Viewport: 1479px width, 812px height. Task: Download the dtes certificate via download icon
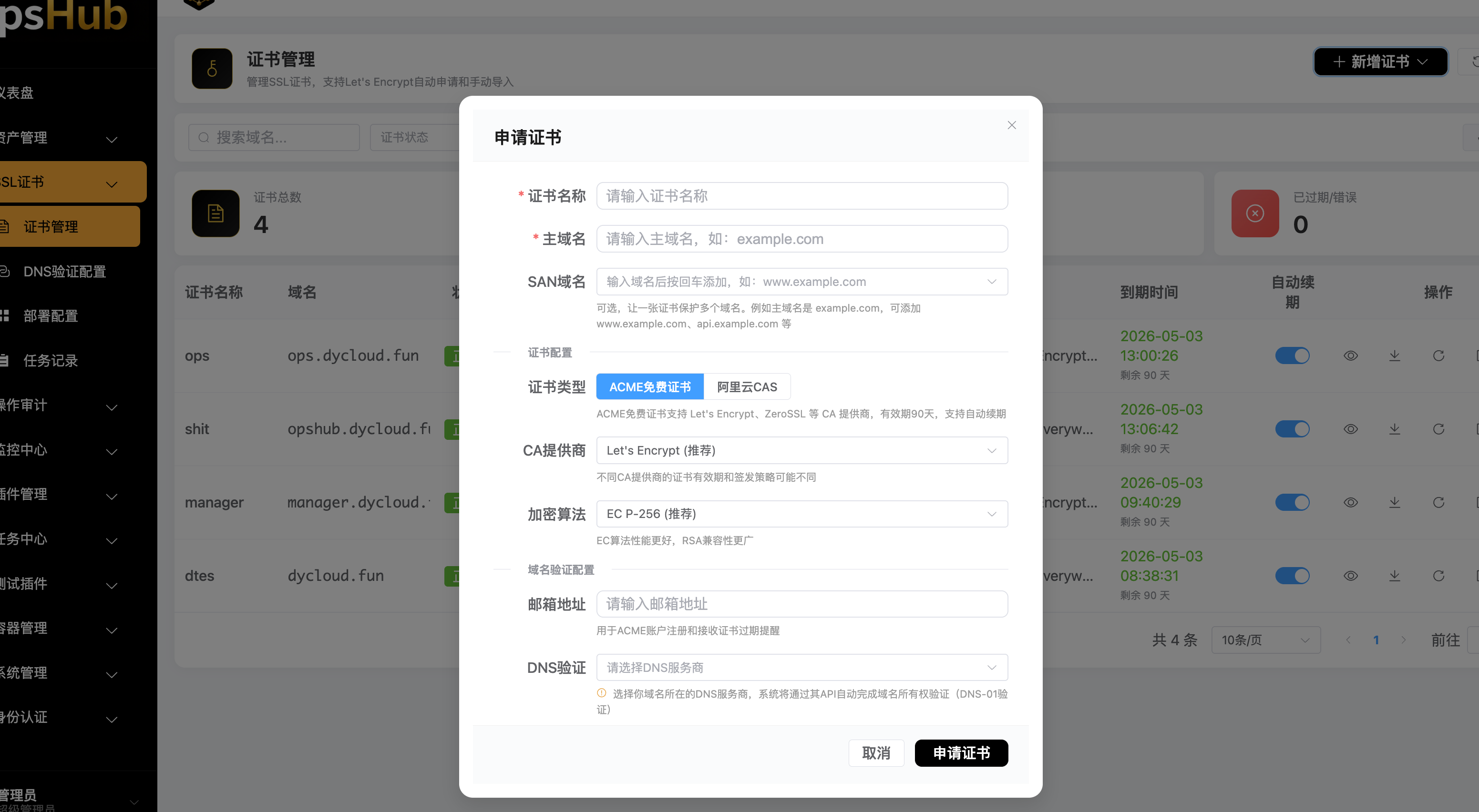click(1395, 576)
